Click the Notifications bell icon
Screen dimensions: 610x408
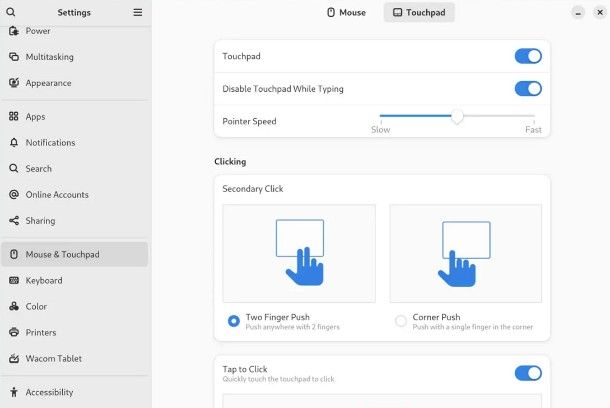point(14,142)
